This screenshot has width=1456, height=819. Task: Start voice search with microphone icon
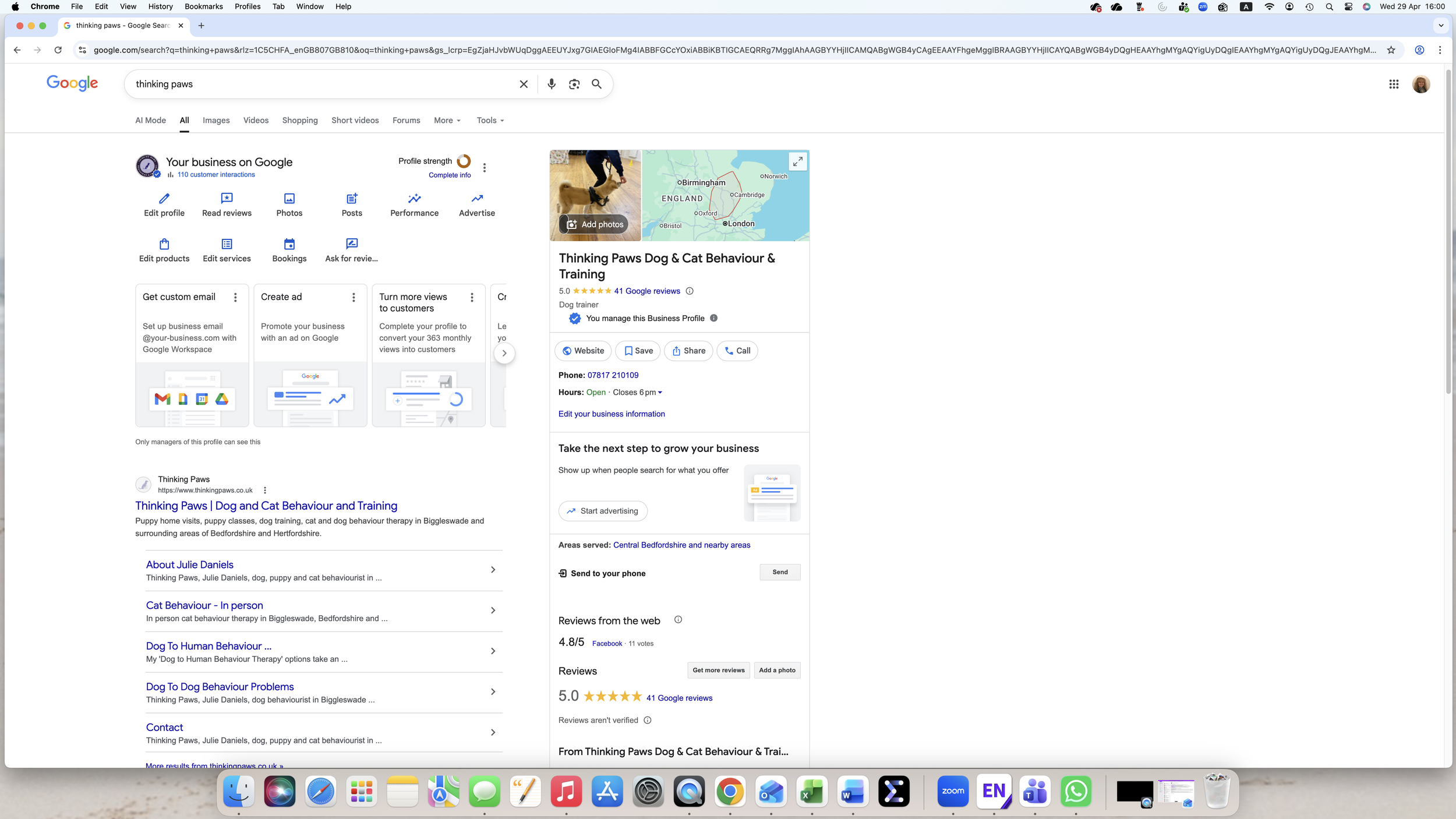click(551, 84)
